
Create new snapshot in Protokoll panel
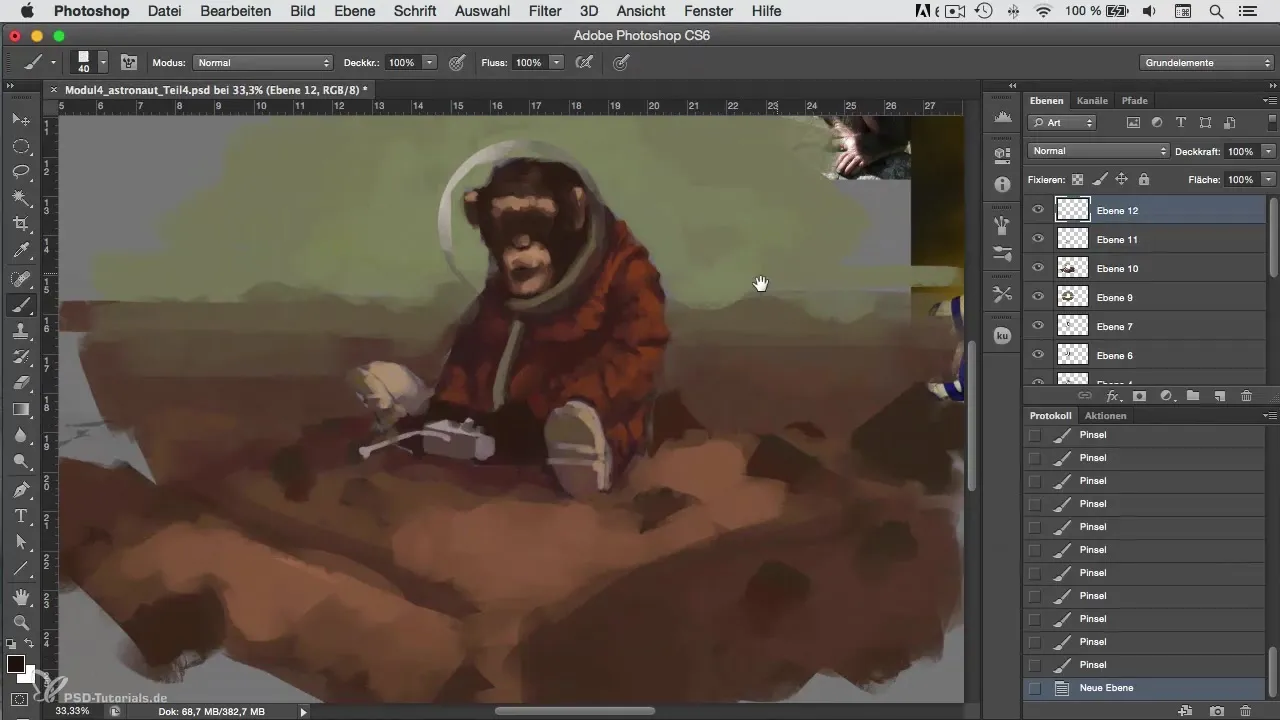1217,711
